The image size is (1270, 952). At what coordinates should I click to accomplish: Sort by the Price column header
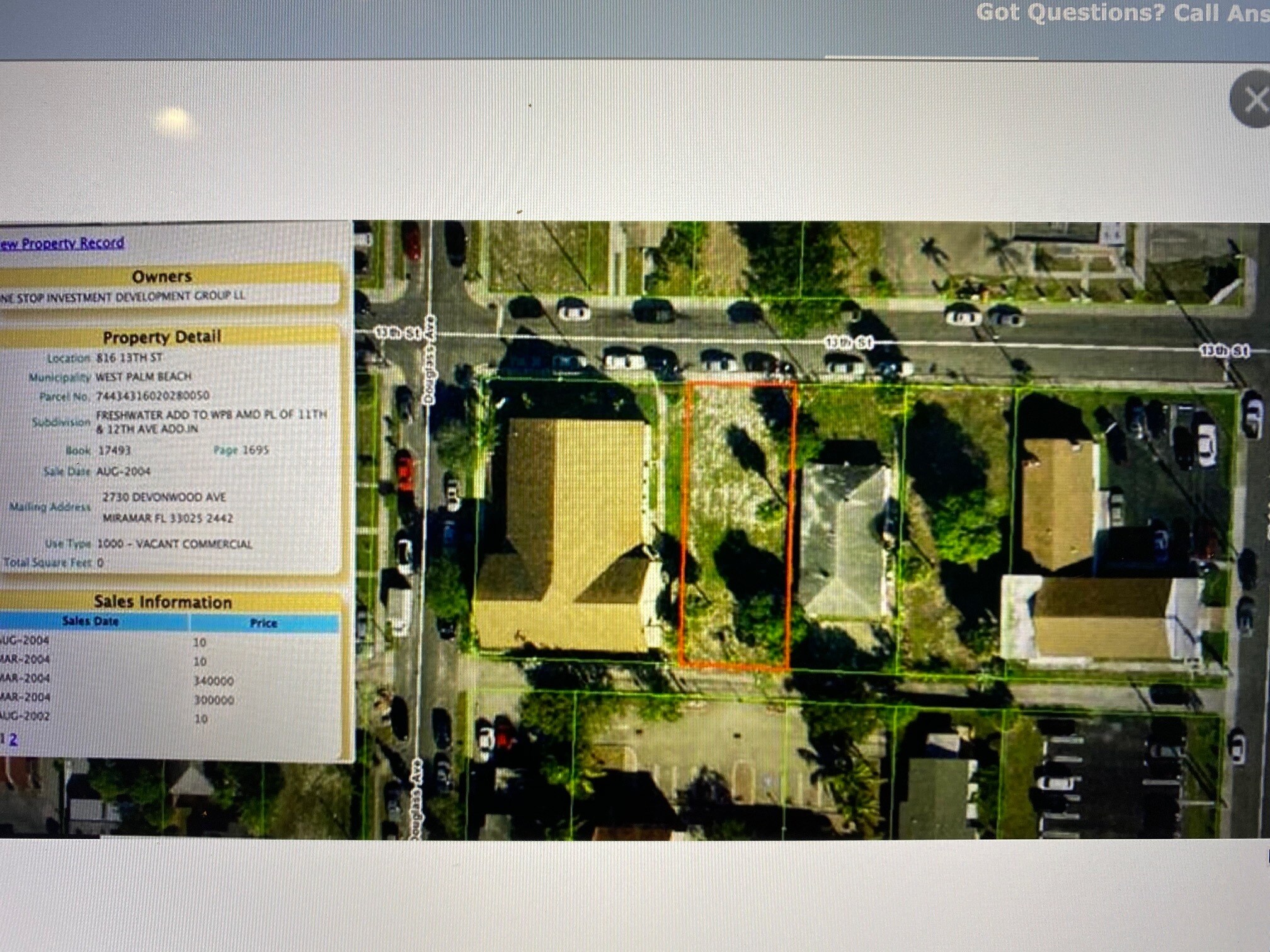[x=263, y=623]
